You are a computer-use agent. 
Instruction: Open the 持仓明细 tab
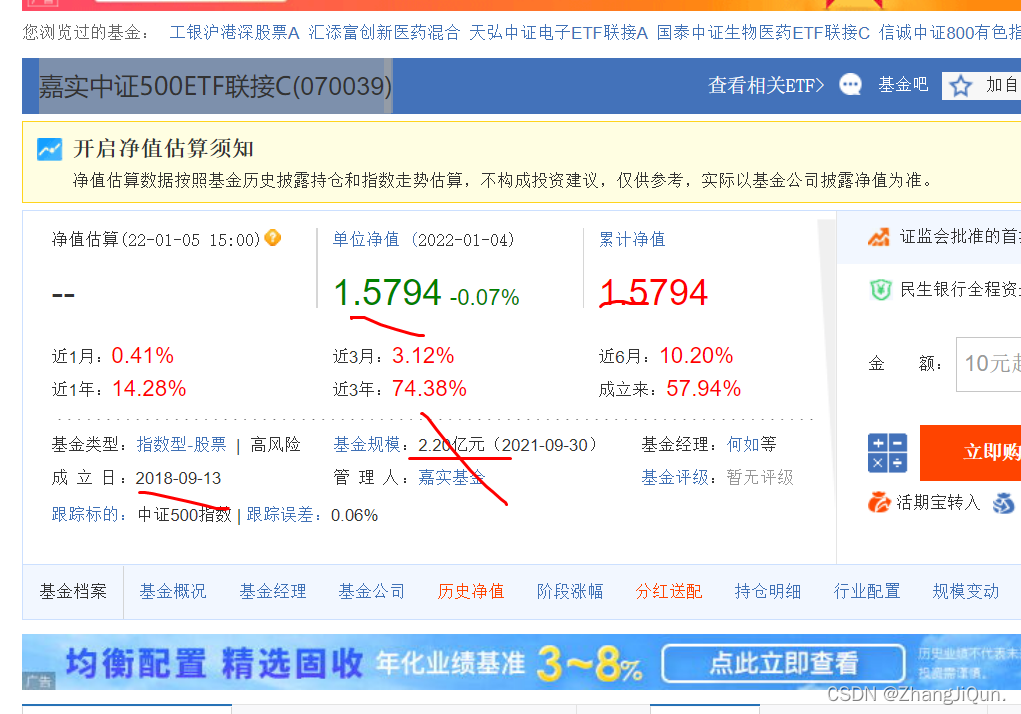pos(768,592)
